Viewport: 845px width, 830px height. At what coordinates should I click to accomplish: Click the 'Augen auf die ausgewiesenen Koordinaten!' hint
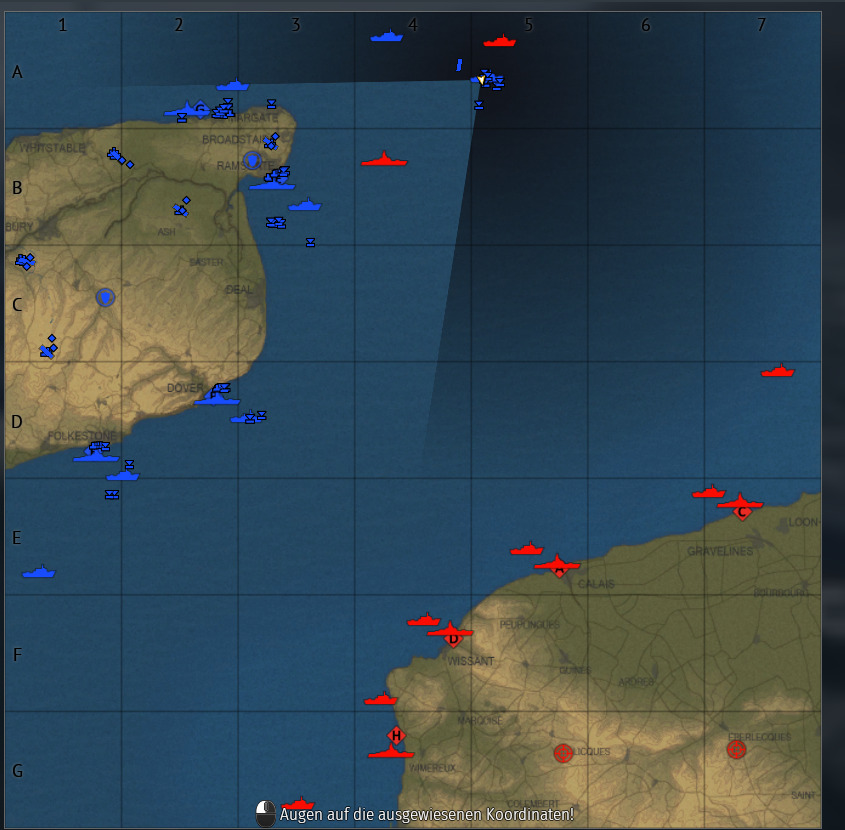point(427,814)
